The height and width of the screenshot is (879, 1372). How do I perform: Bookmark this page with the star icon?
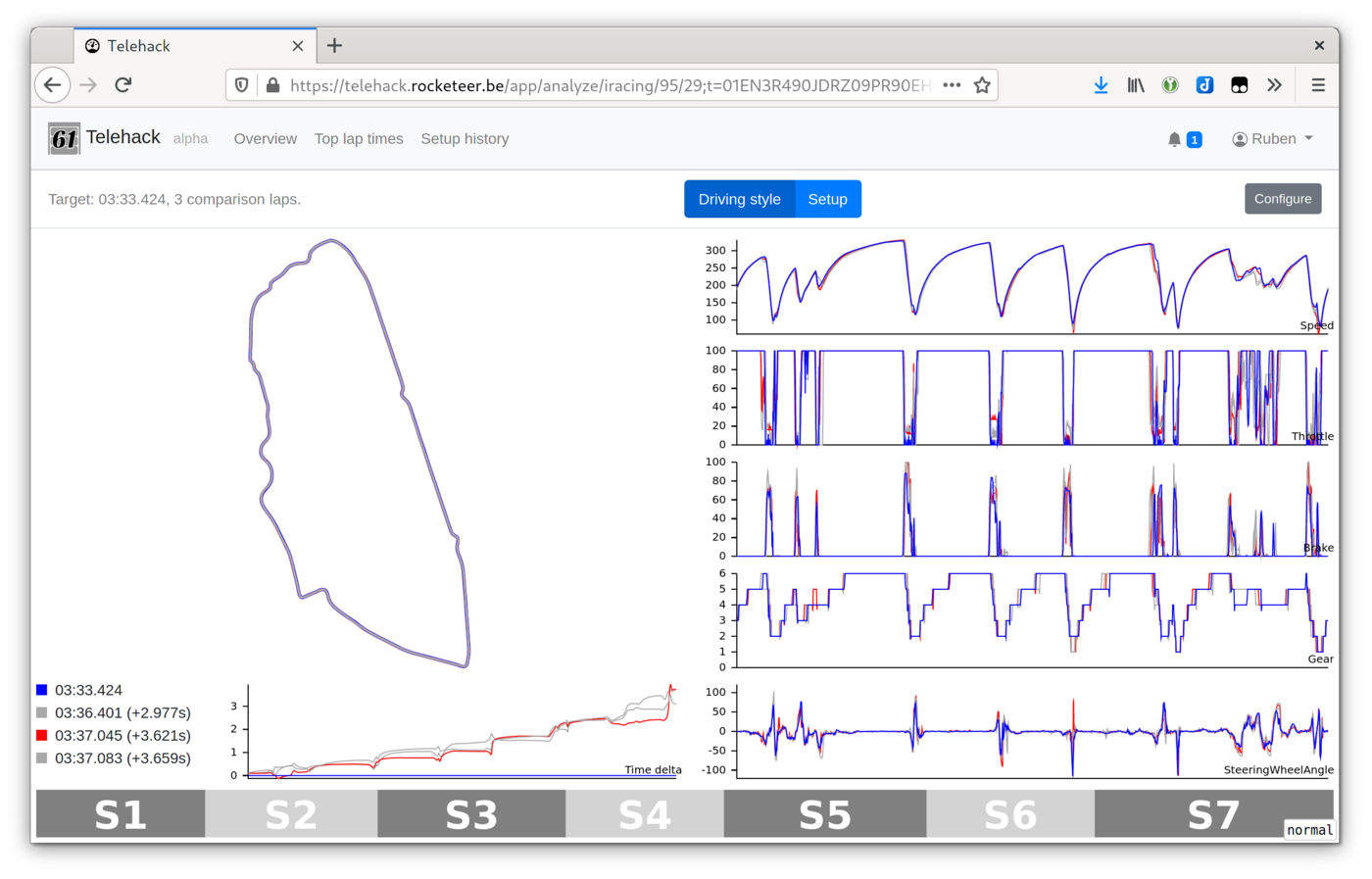(x=982, y=85)
